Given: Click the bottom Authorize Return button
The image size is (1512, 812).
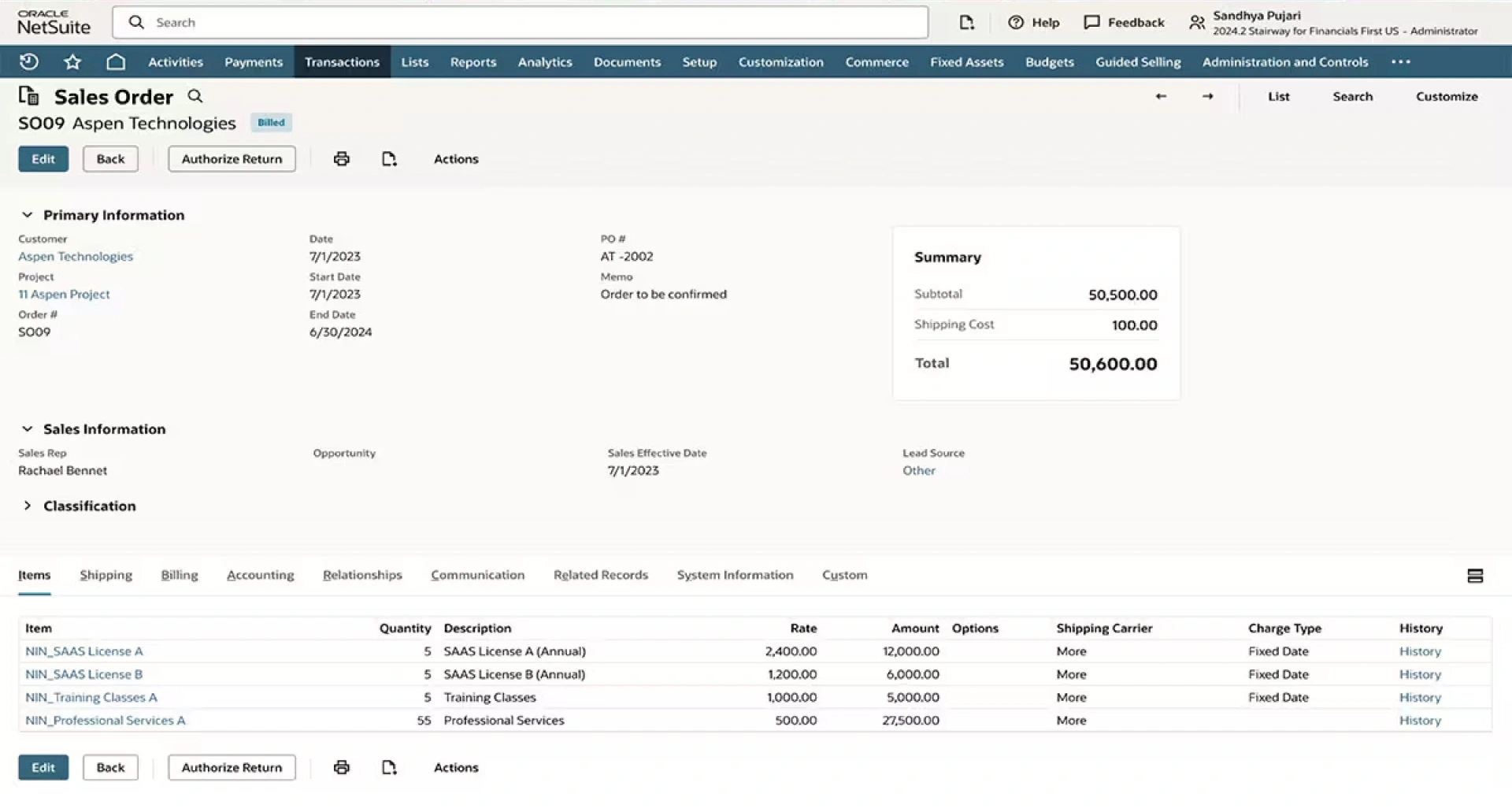Looking at the screenshot, I should [x=232, y=767].
